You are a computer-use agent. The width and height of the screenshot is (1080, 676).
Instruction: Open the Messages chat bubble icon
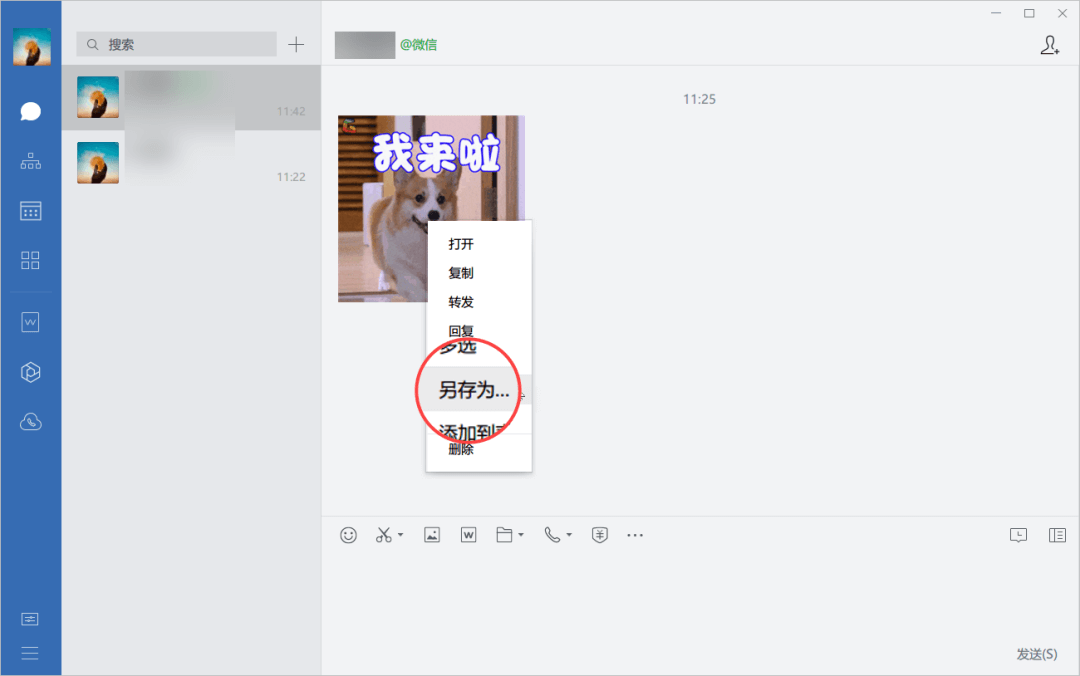pos(30,112)
